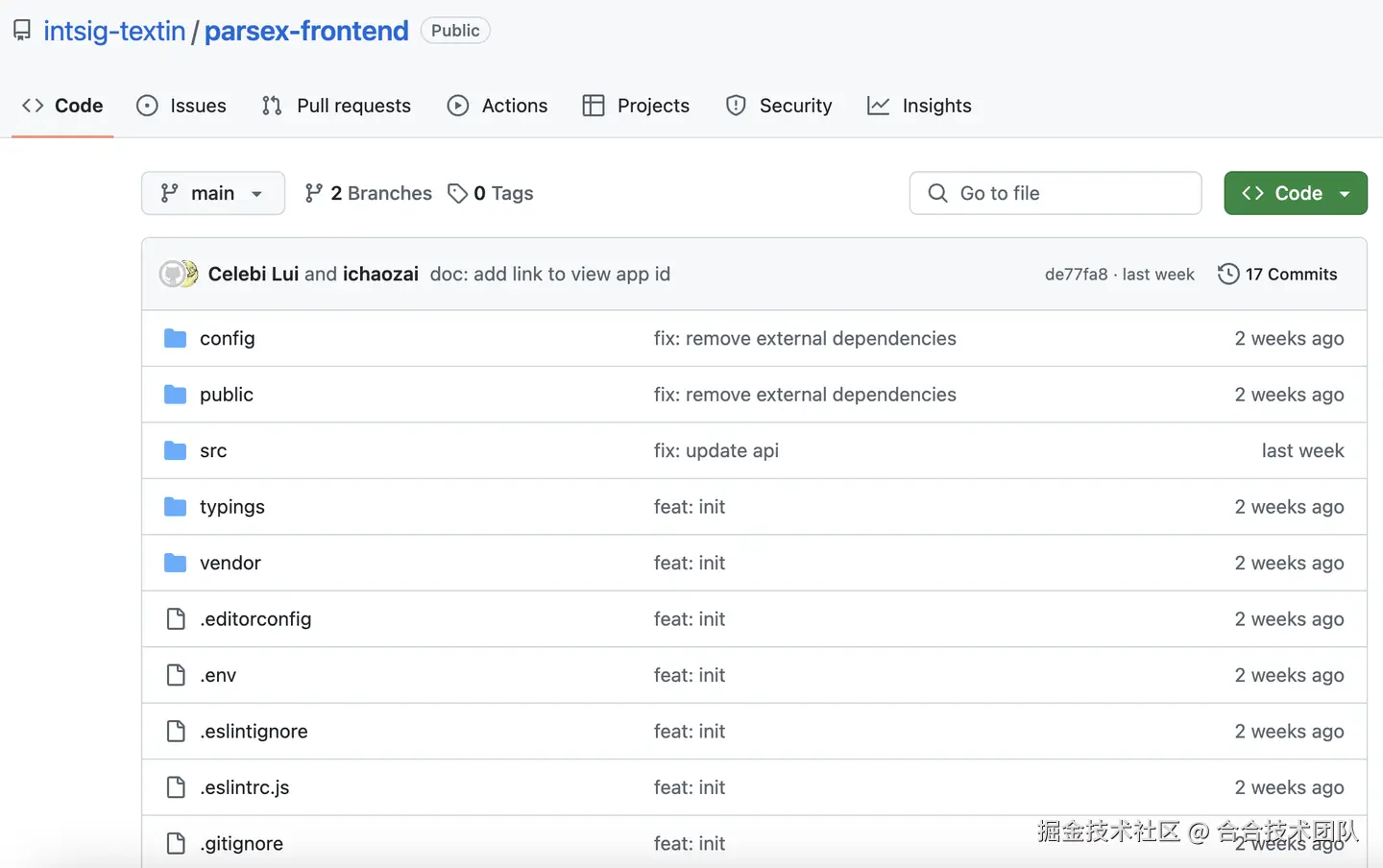1383x868 pixels.
Task: Click the branches icon beside 2 Branches
Action: click(x=314, y=194)
